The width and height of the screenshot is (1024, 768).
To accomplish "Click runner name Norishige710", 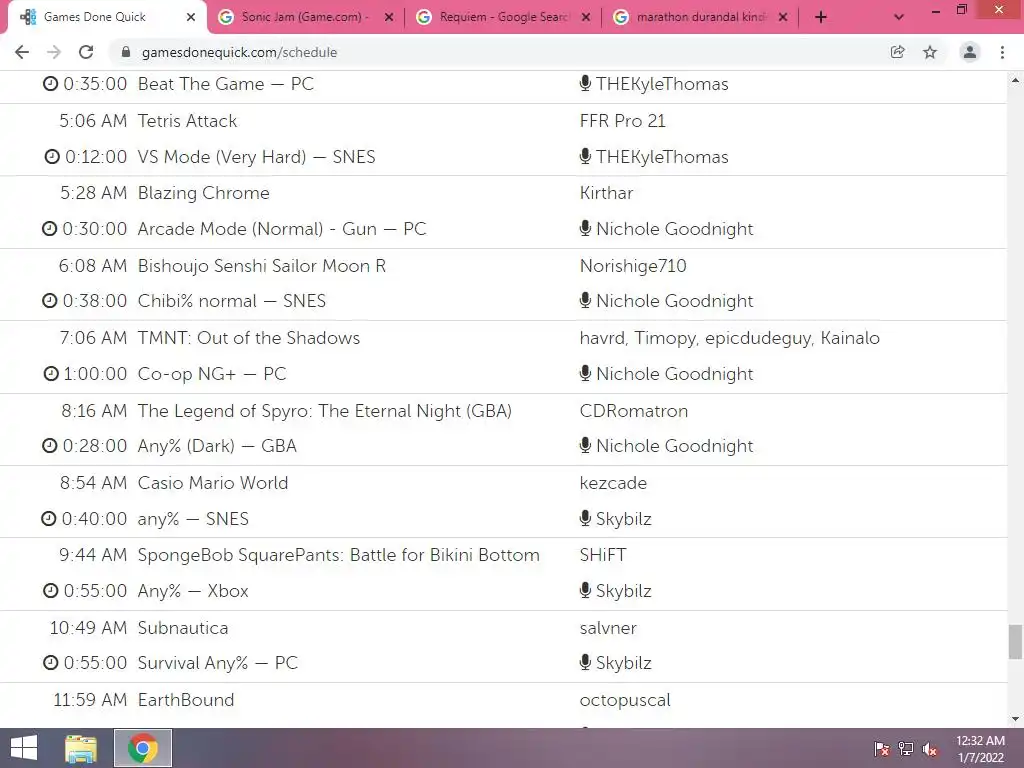I will coord(633,266).
